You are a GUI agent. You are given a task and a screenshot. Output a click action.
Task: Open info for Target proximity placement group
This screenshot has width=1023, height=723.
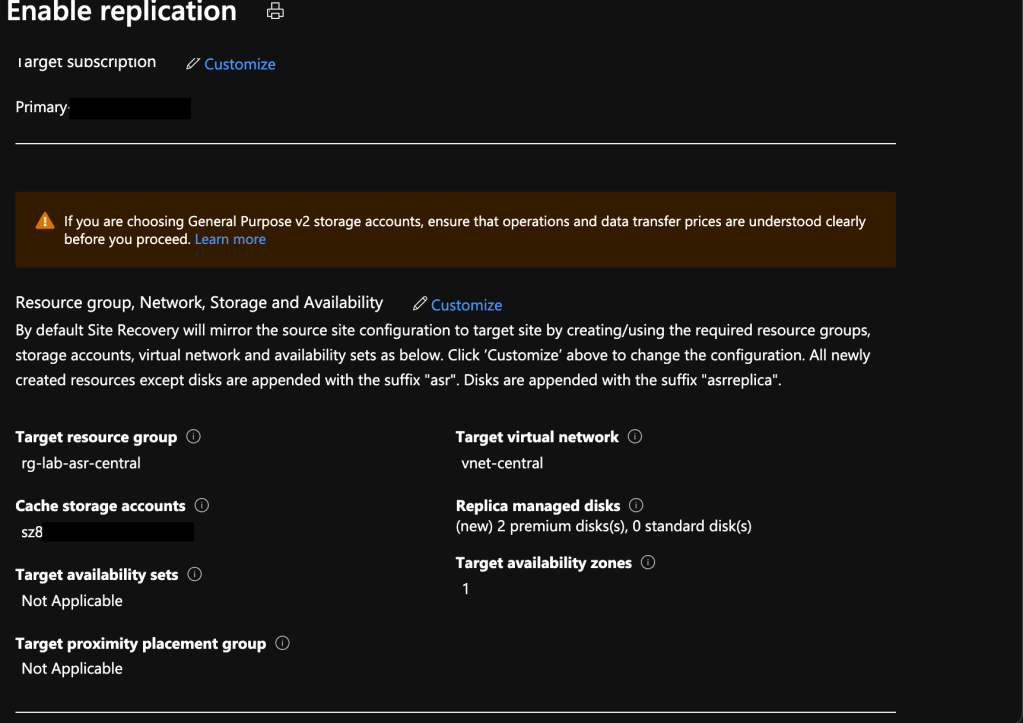pyautogui.click(x=282, y=644)
